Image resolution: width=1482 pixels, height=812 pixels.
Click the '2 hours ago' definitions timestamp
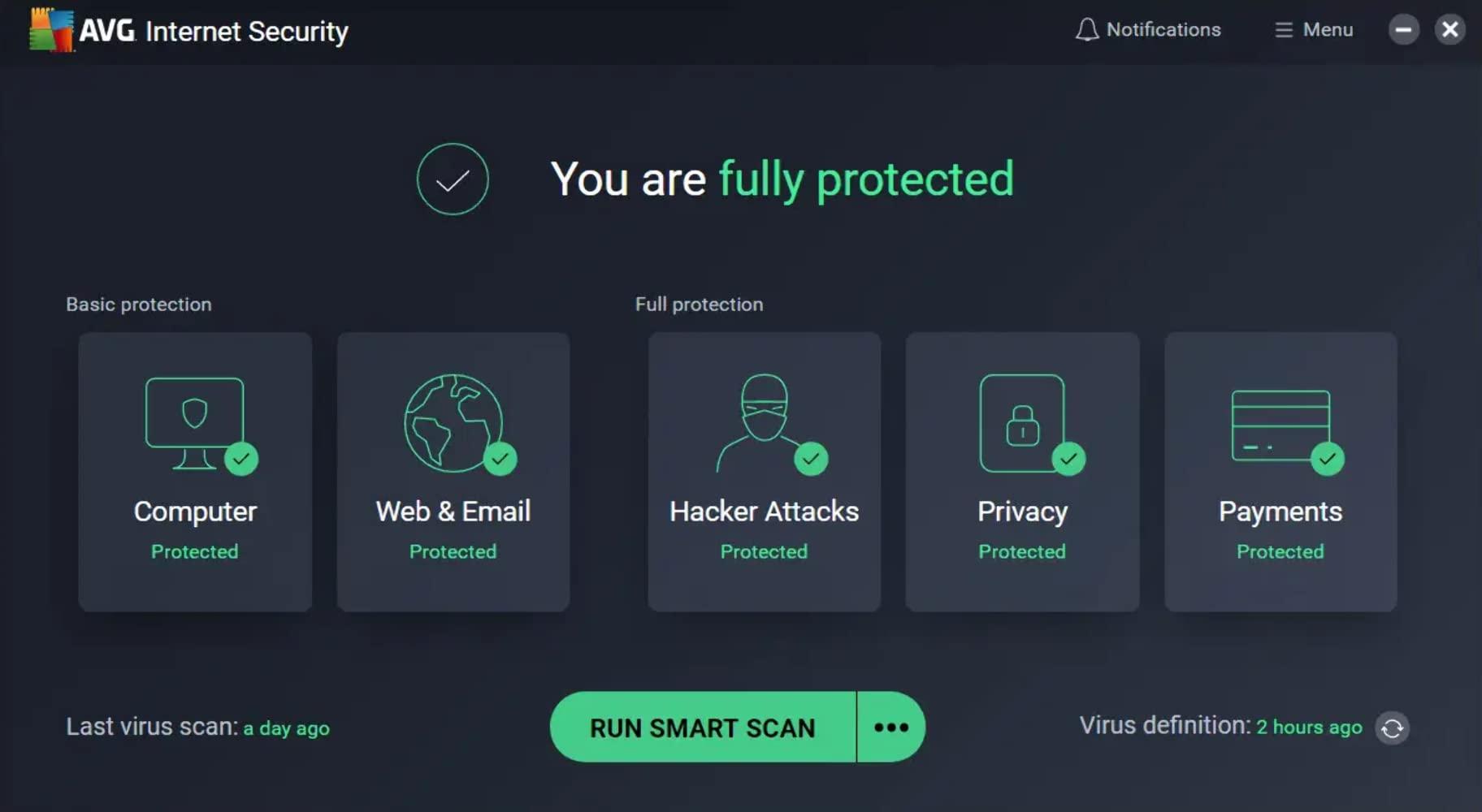point(1309,728)
